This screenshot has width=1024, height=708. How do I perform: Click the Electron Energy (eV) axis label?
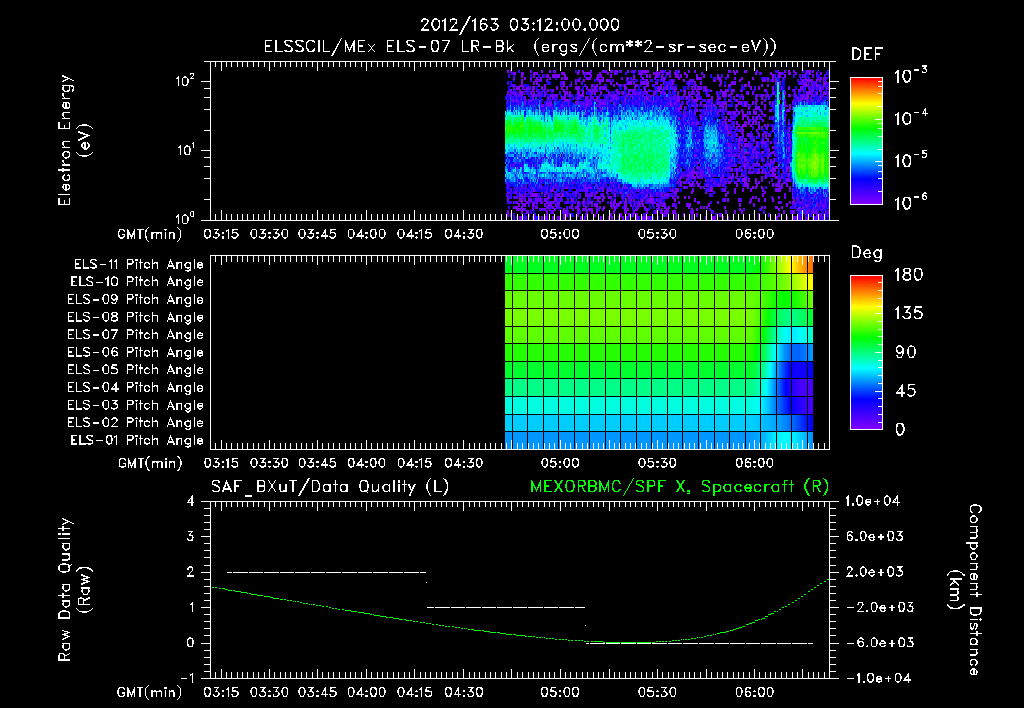tap(74, 140)
